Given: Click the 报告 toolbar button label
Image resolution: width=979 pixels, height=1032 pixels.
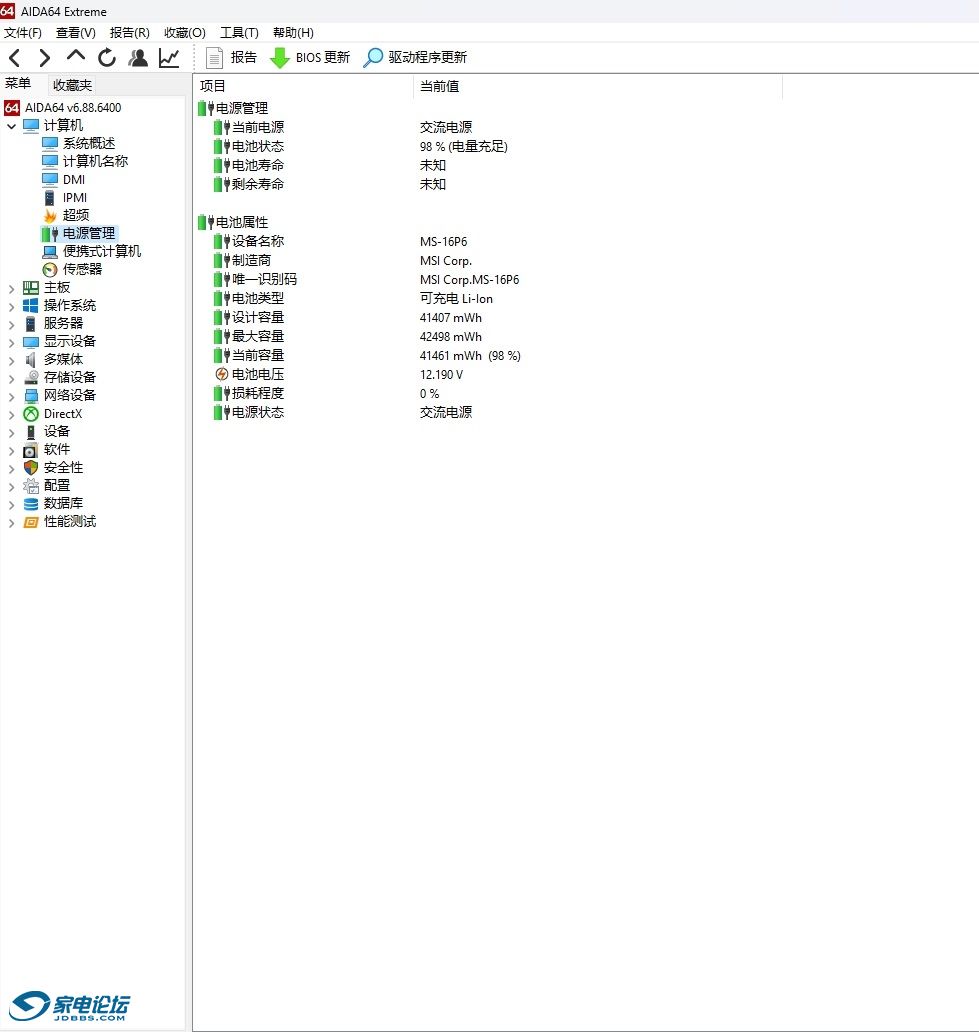Looking at the screenshot, I should [x=244, y=57].
